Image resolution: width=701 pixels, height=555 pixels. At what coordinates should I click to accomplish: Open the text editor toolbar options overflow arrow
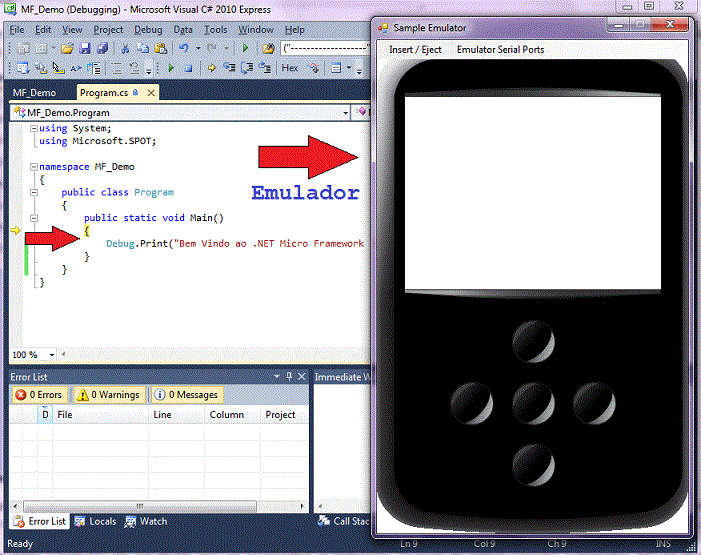click(x=149, y=70)
